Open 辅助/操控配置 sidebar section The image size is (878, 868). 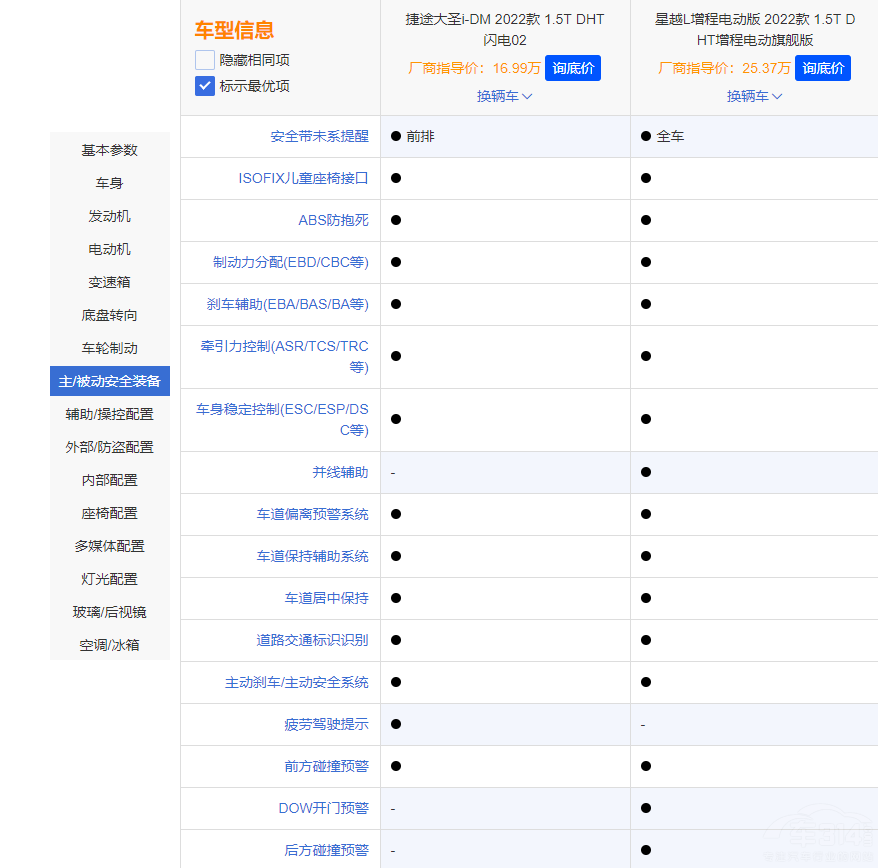pos(110,414)
